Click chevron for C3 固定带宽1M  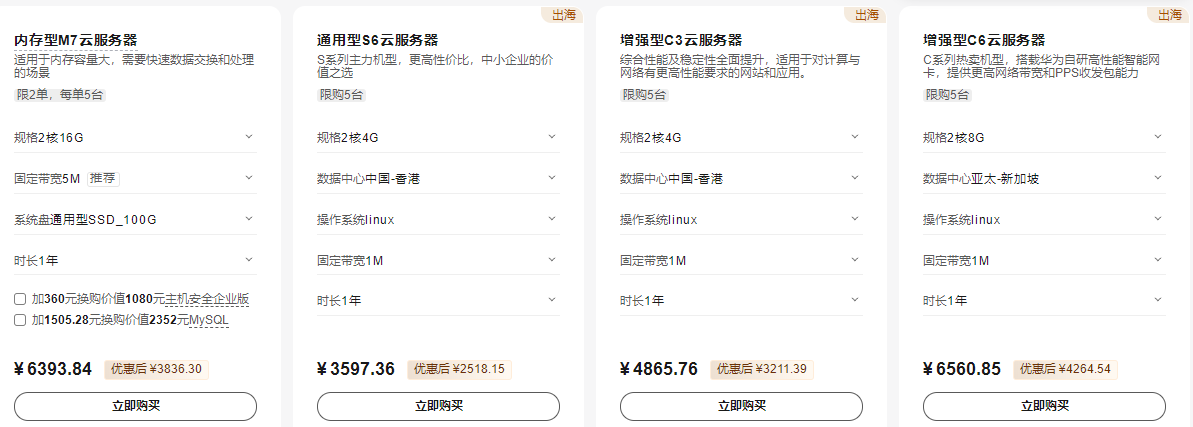point(855,260)
